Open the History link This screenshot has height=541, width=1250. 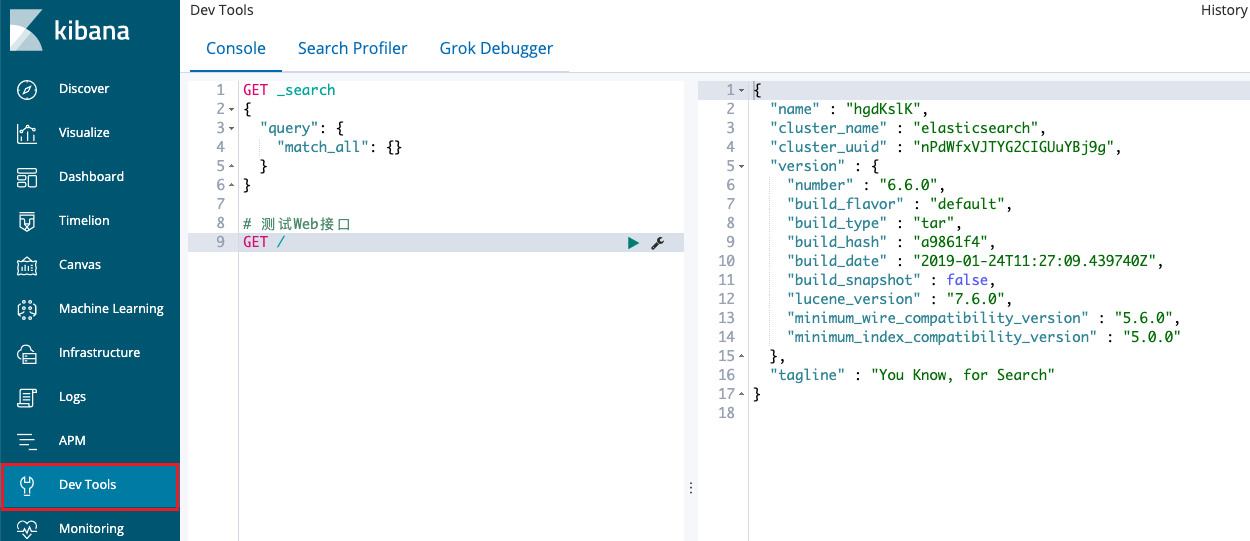[1224, 10]
